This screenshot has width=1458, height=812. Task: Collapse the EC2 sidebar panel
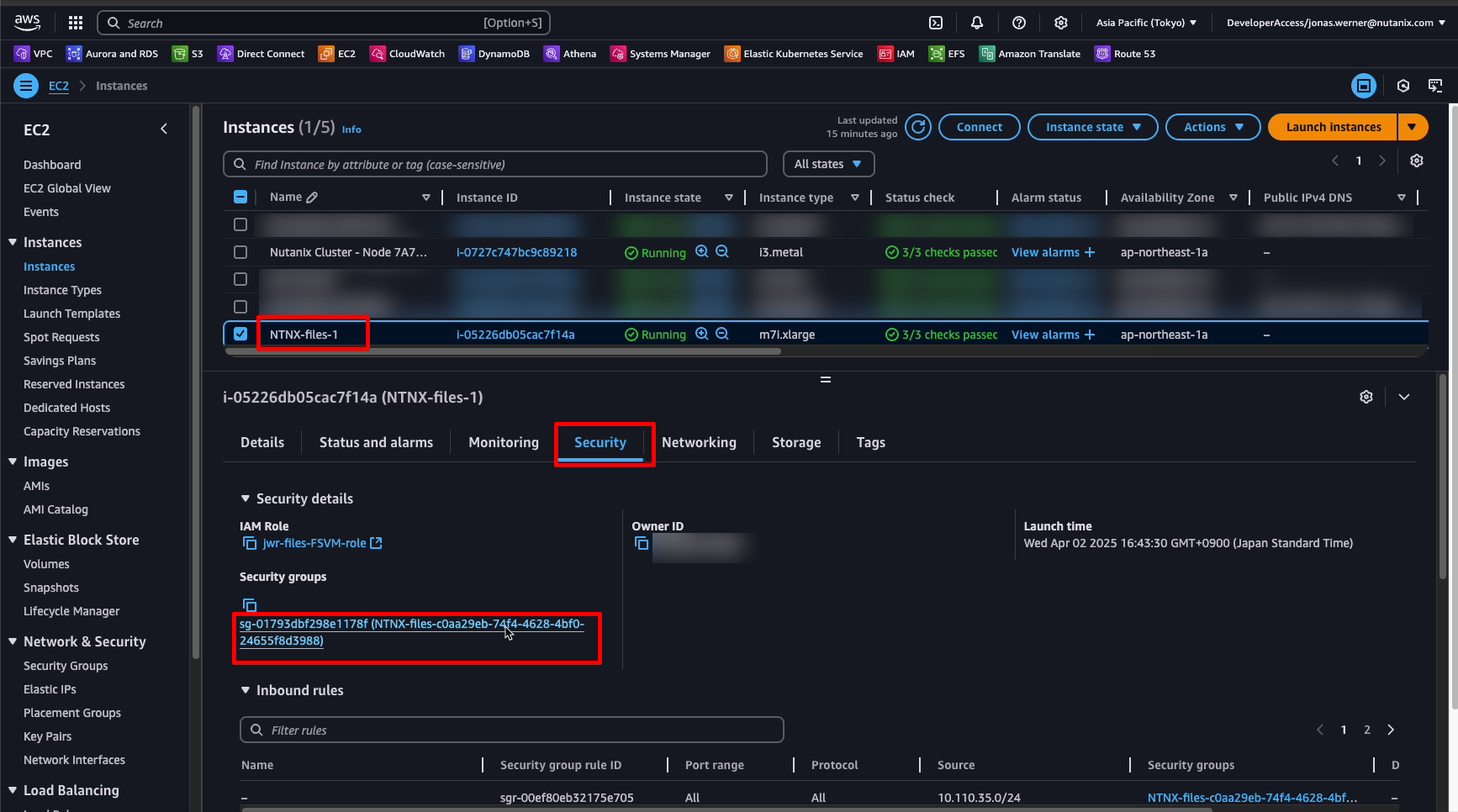tap(164, 129)
